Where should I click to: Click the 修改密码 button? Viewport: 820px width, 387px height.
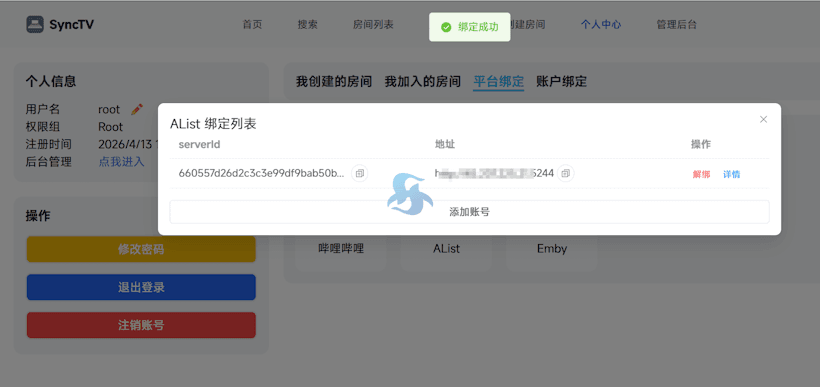pos(141,249)
